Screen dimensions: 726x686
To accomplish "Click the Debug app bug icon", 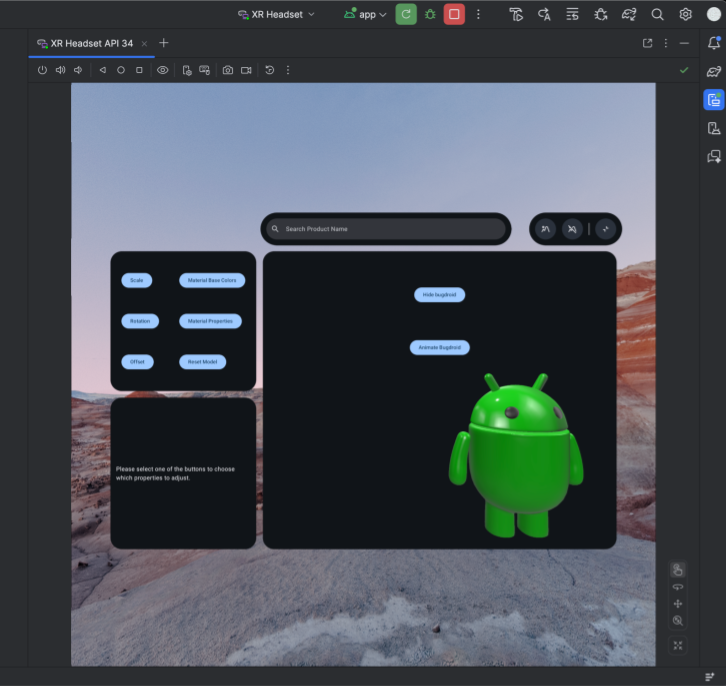I will click(x=430, y=14).
